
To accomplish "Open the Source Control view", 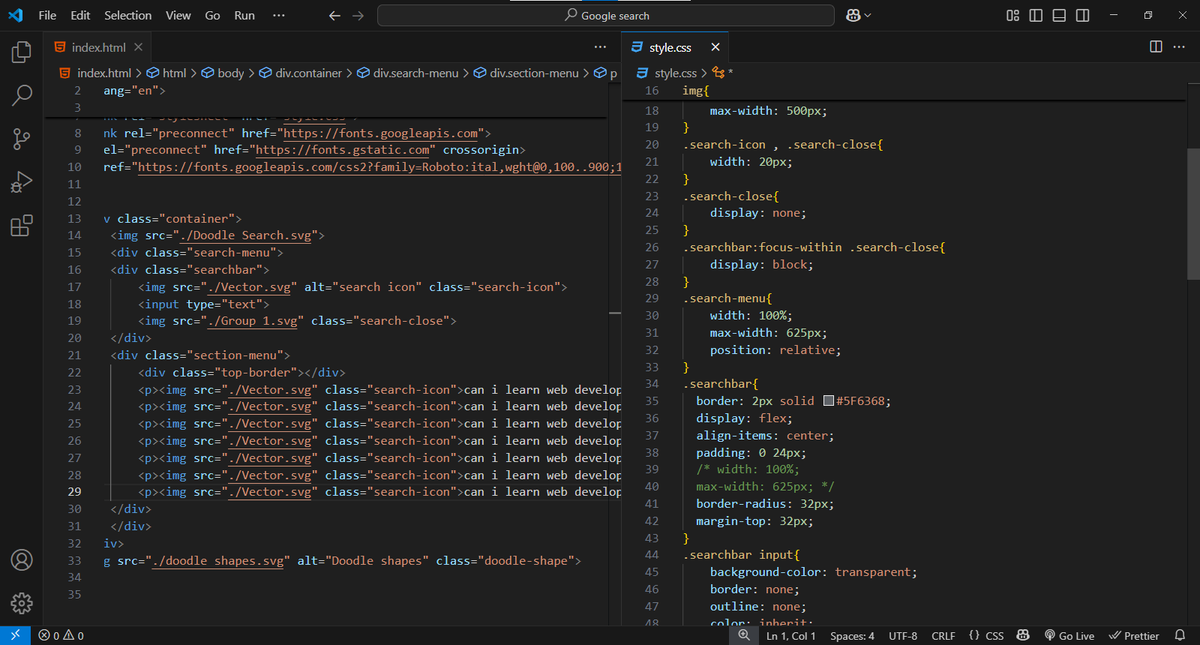I will [x=22, y=139].
